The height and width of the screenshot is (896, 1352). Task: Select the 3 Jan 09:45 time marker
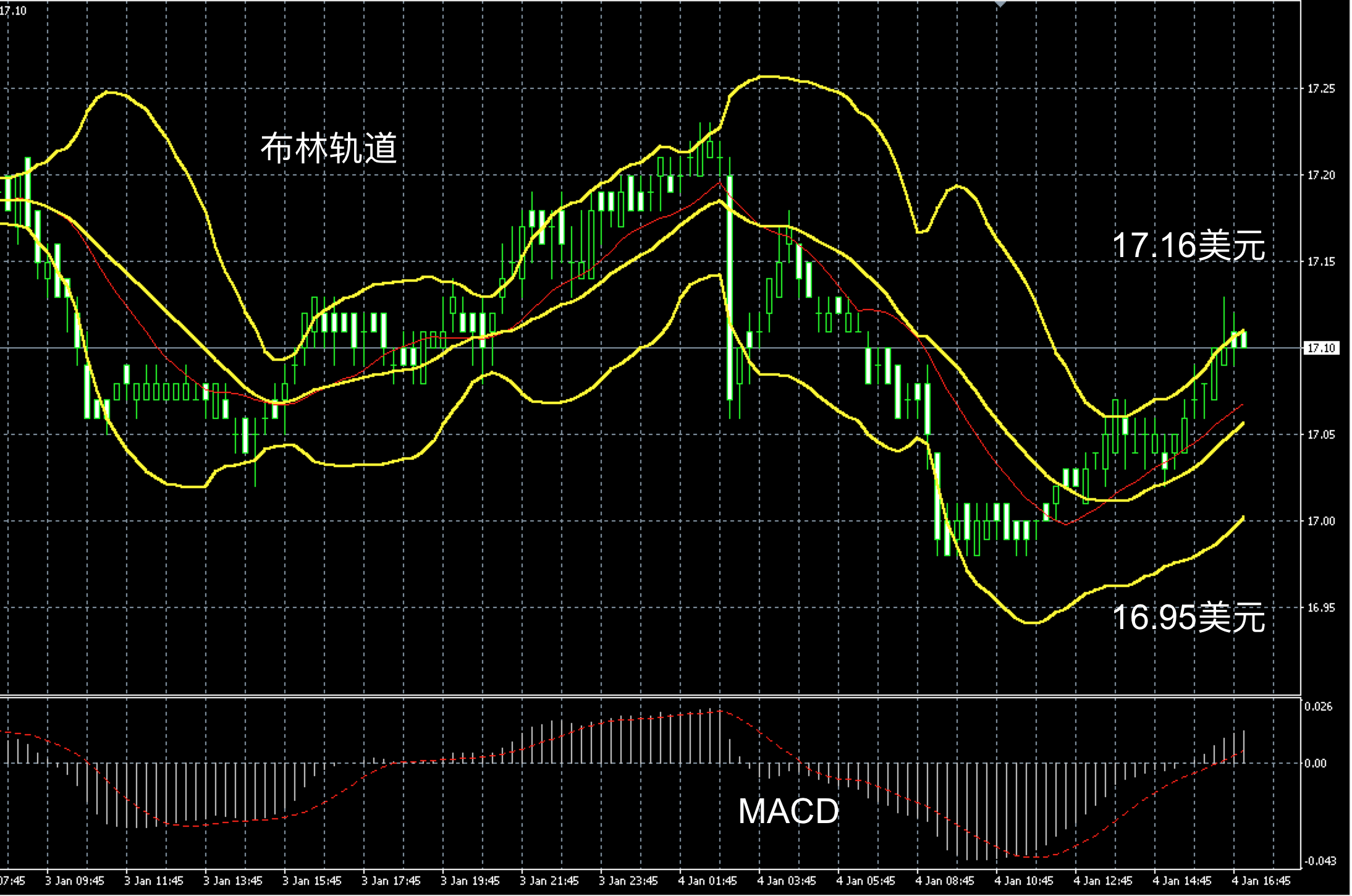[74, 881]
